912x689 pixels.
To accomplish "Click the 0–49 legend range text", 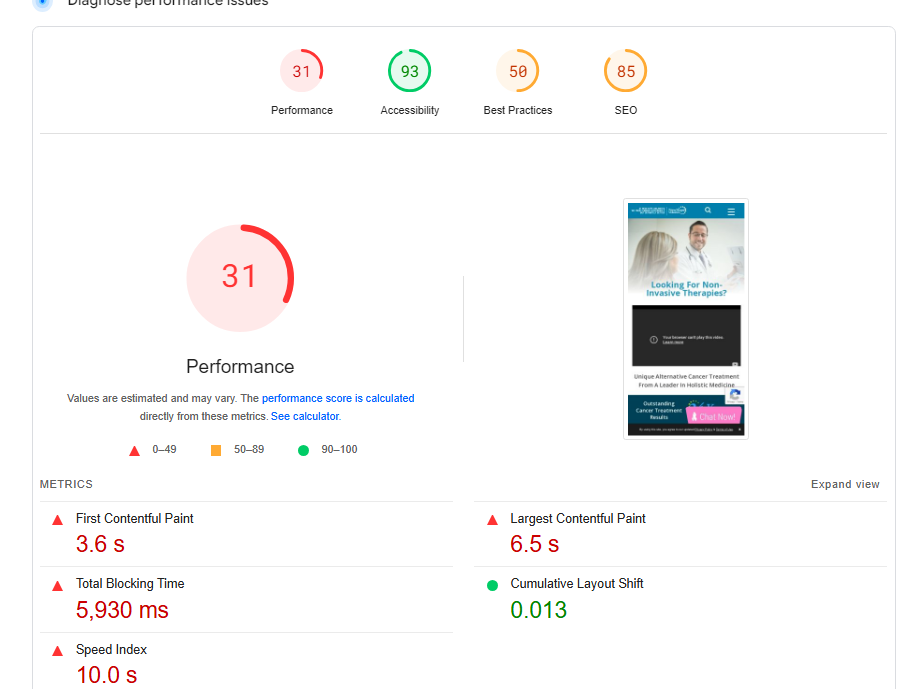I will point(164,449).
